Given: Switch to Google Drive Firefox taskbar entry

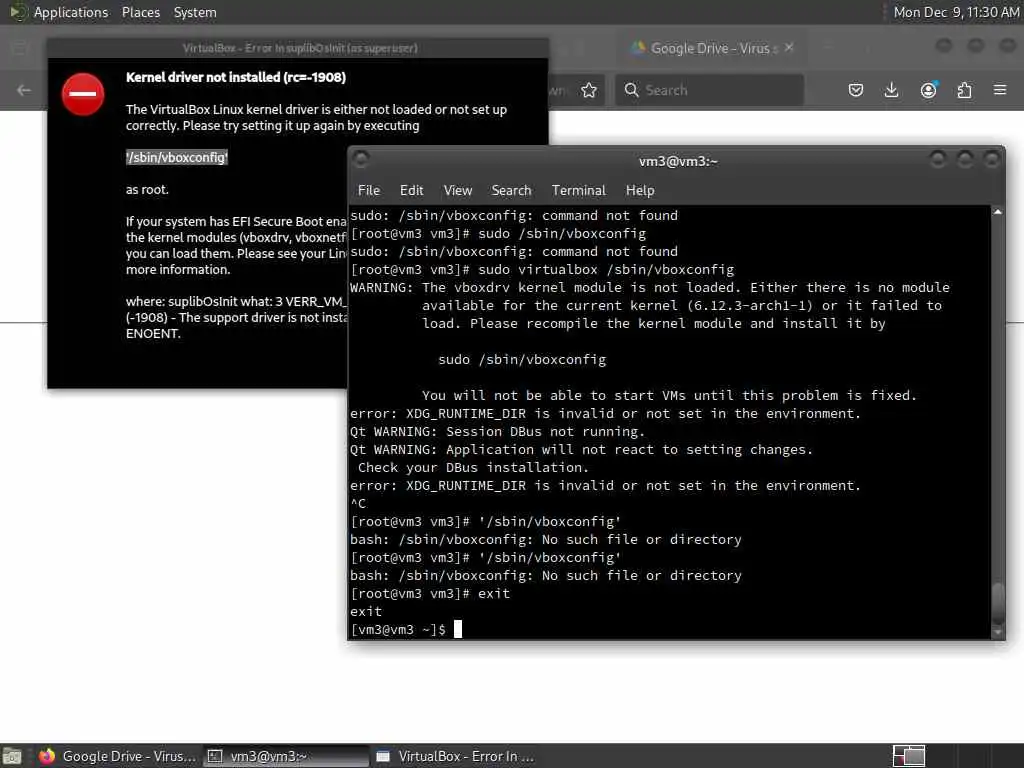Looking at the screenshot, I should point(117,756).
